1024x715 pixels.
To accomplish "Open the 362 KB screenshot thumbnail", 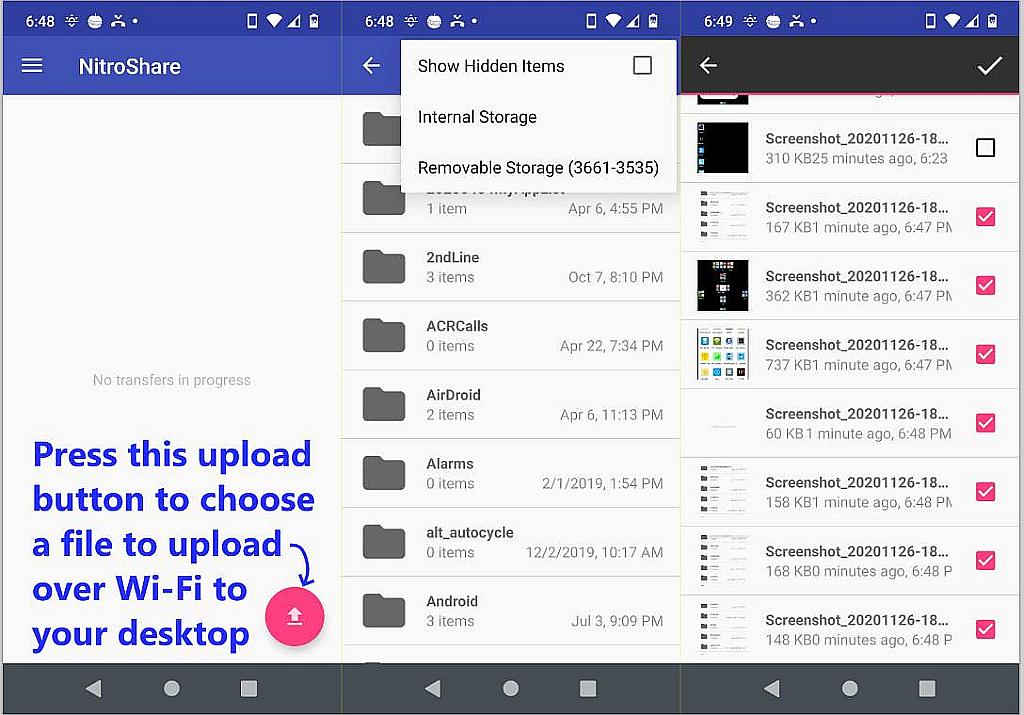I will point(722,285).
